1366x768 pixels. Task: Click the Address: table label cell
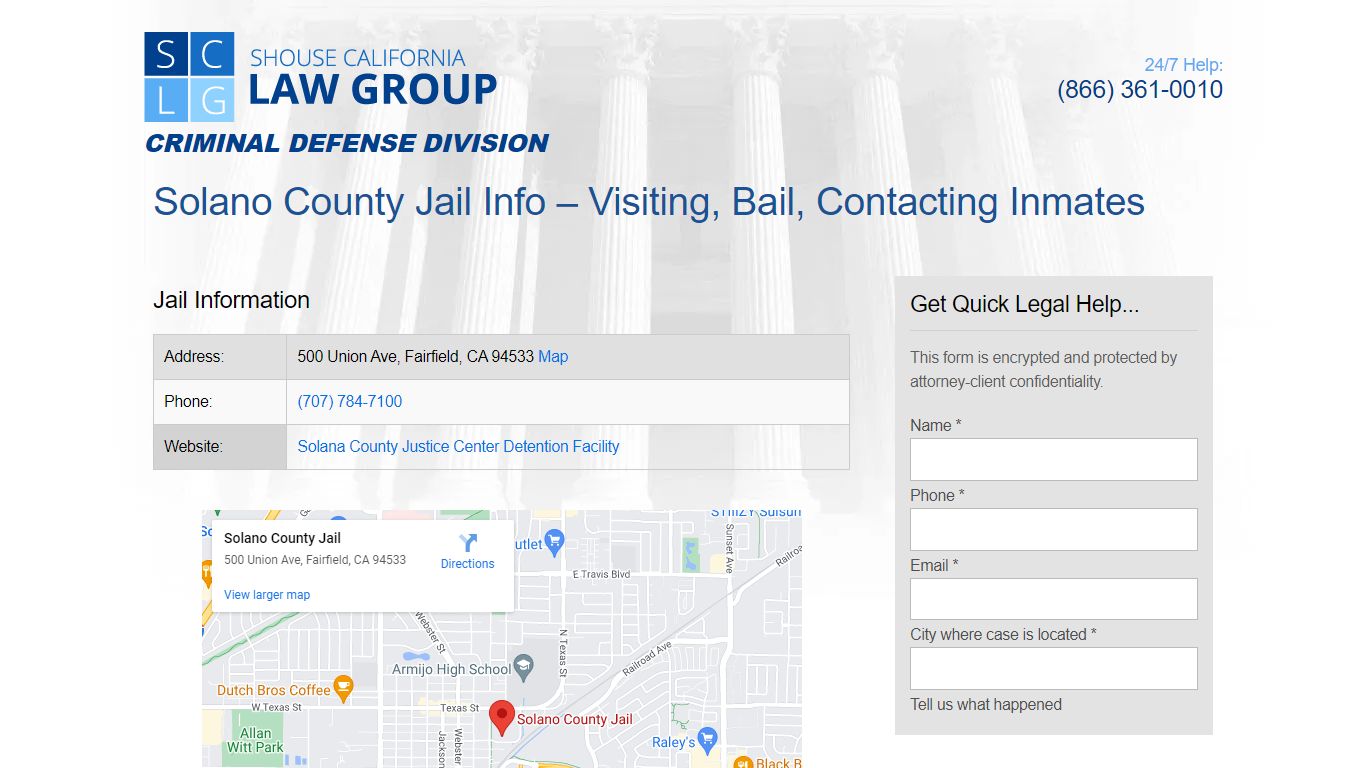220,357
